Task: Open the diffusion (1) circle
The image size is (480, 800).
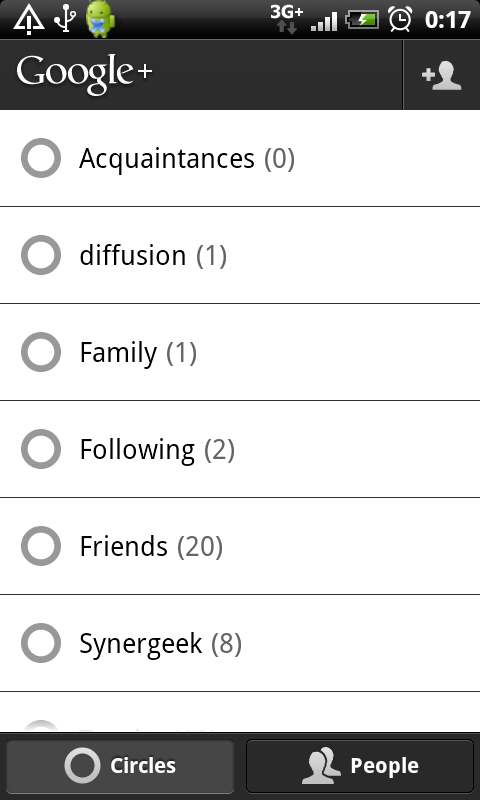Action: coord(240,255)
